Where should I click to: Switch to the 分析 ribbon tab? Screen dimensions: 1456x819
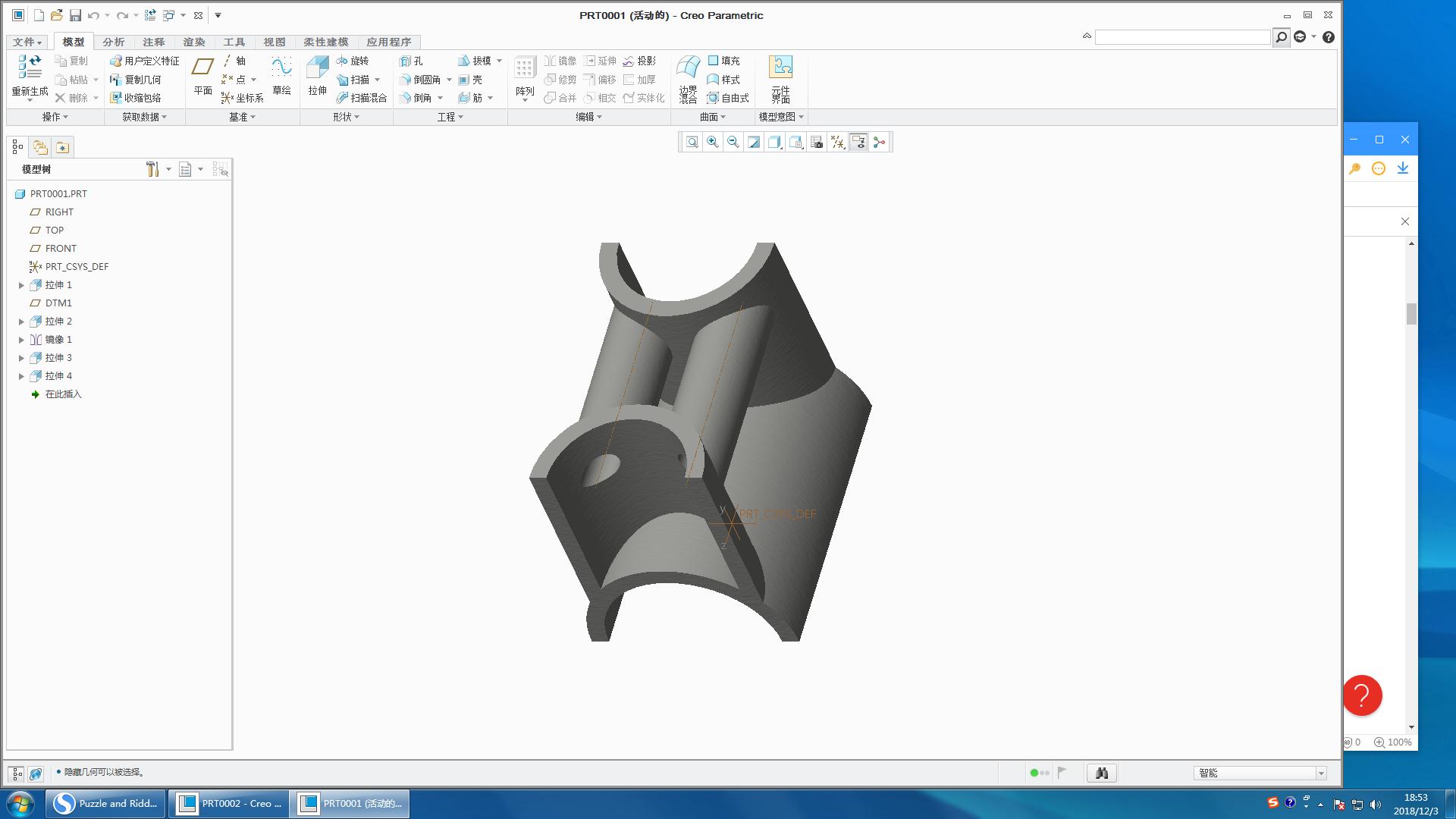[114, 42]
